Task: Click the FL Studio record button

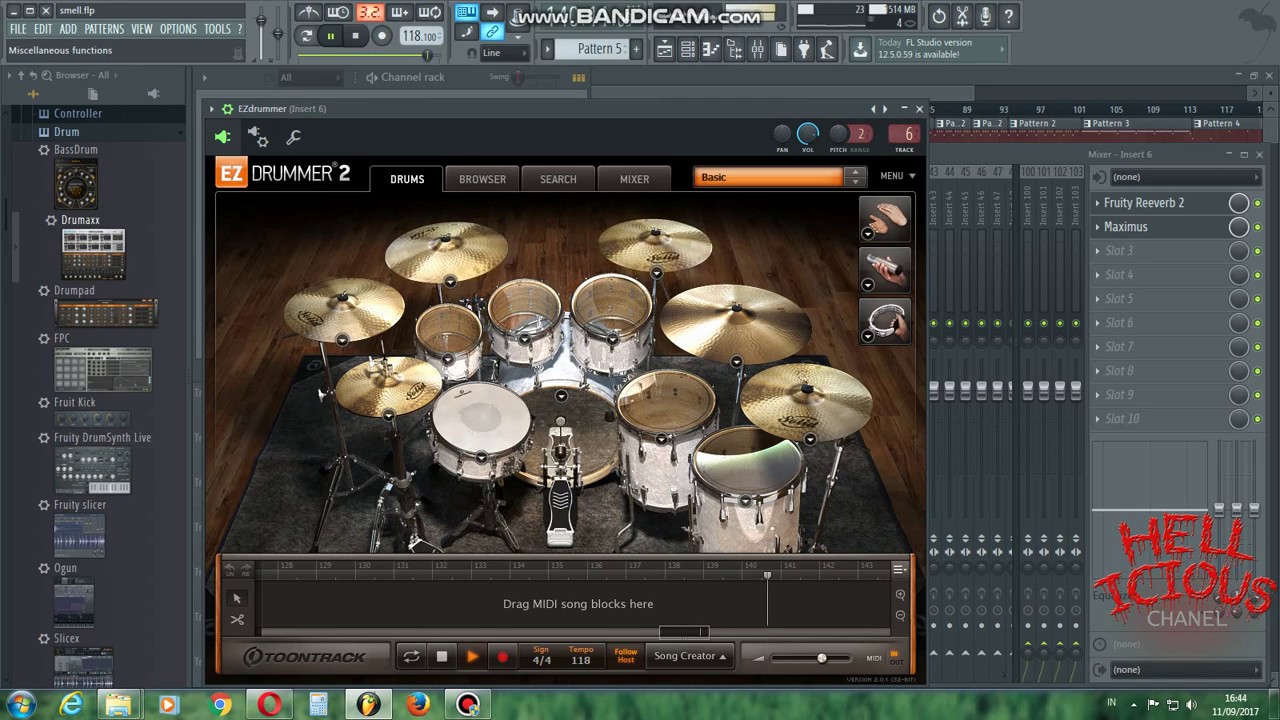Action: click(381, 36)
